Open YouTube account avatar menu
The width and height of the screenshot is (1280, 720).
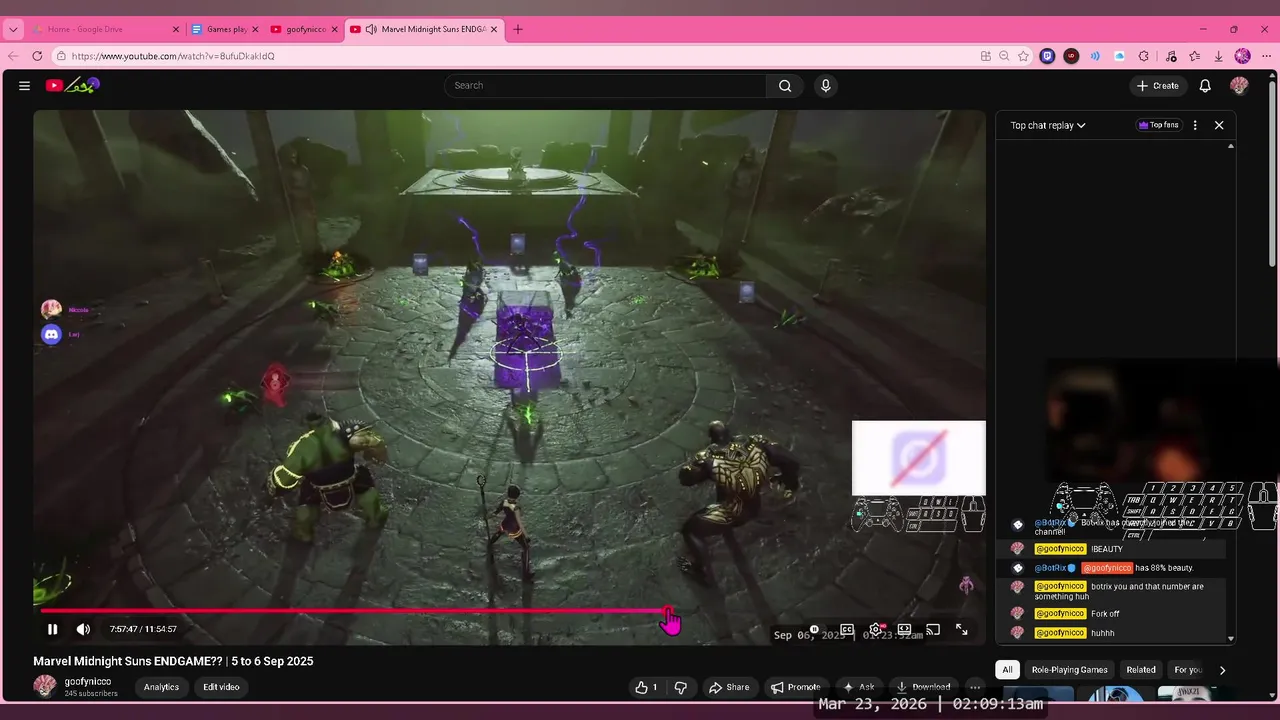[x=1239, y=86]
